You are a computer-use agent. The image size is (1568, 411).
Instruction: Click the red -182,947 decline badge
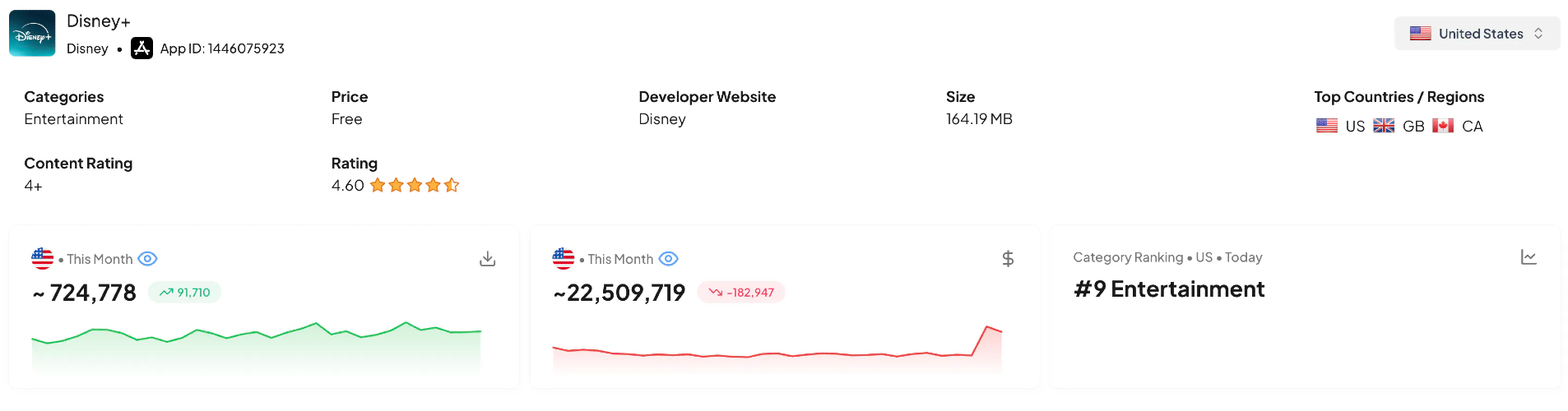click(741, 292)
